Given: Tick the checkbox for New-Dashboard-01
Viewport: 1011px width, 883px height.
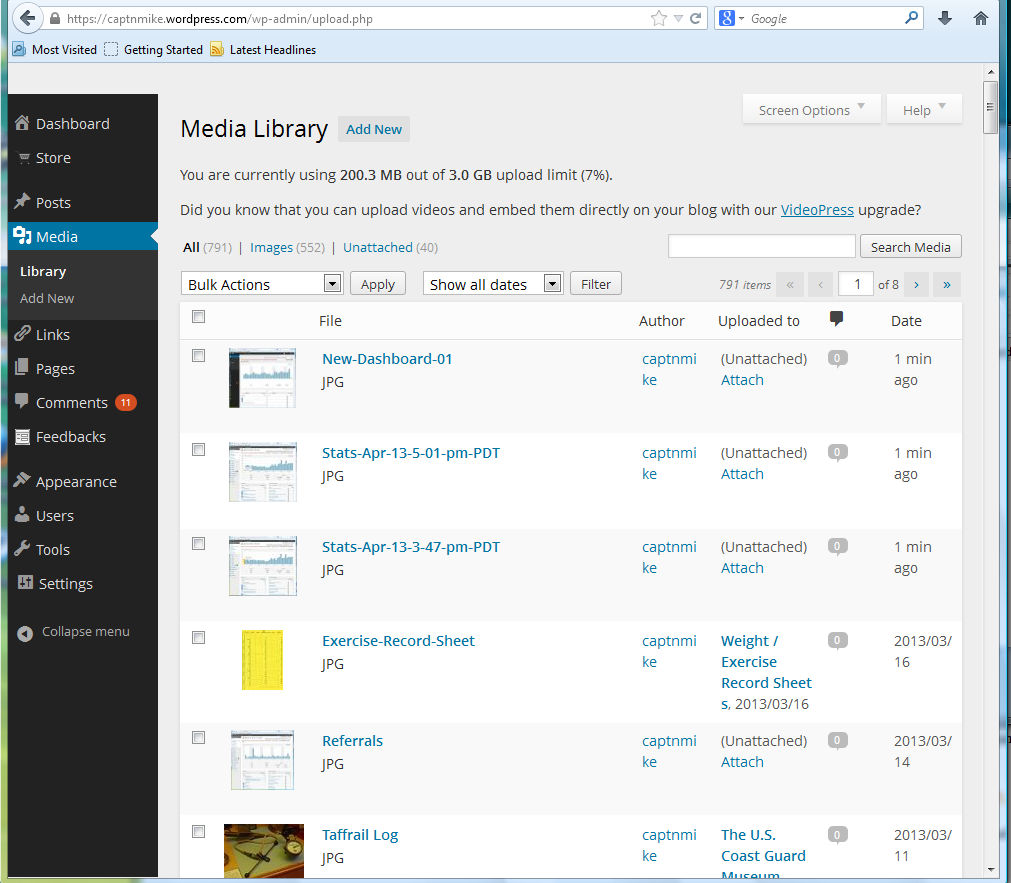Looking at the screenshot, I should click(x=198, y=356).
